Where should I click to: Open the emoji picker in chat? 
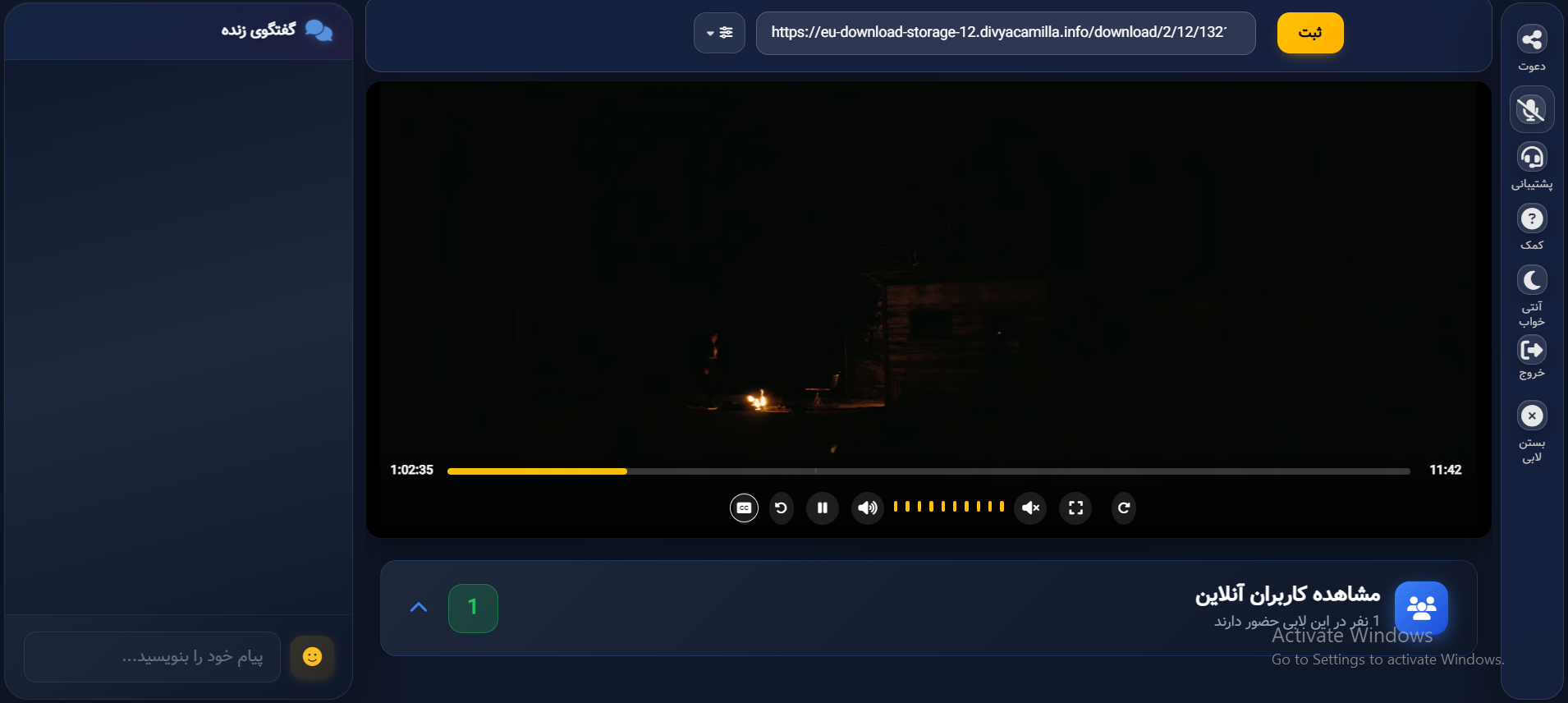[312, 657]
